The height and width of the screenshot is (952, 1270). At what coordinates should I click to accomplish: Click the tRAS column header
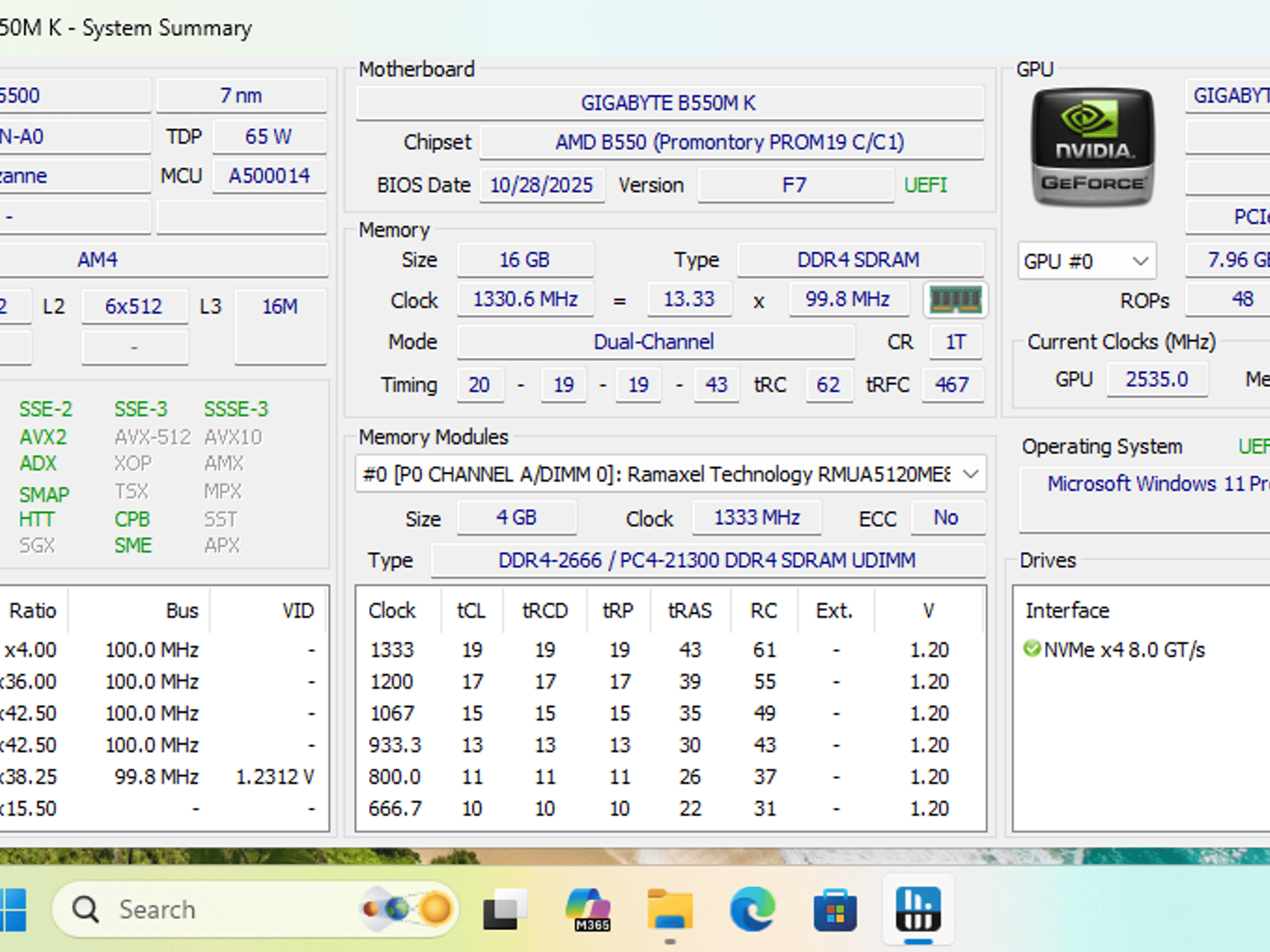[x=690, y=610]
